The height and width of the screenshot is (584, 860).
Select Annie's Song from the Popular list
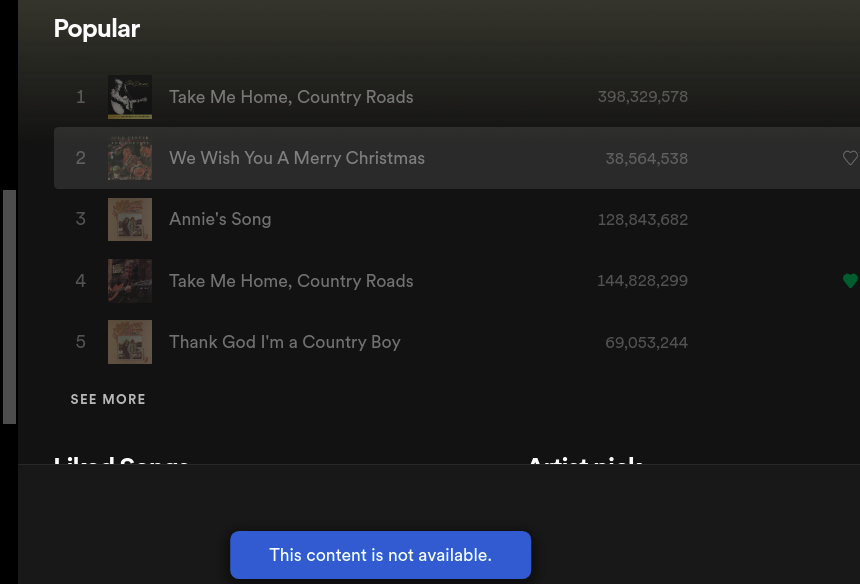pyautogui.click(x=220, y=219)
